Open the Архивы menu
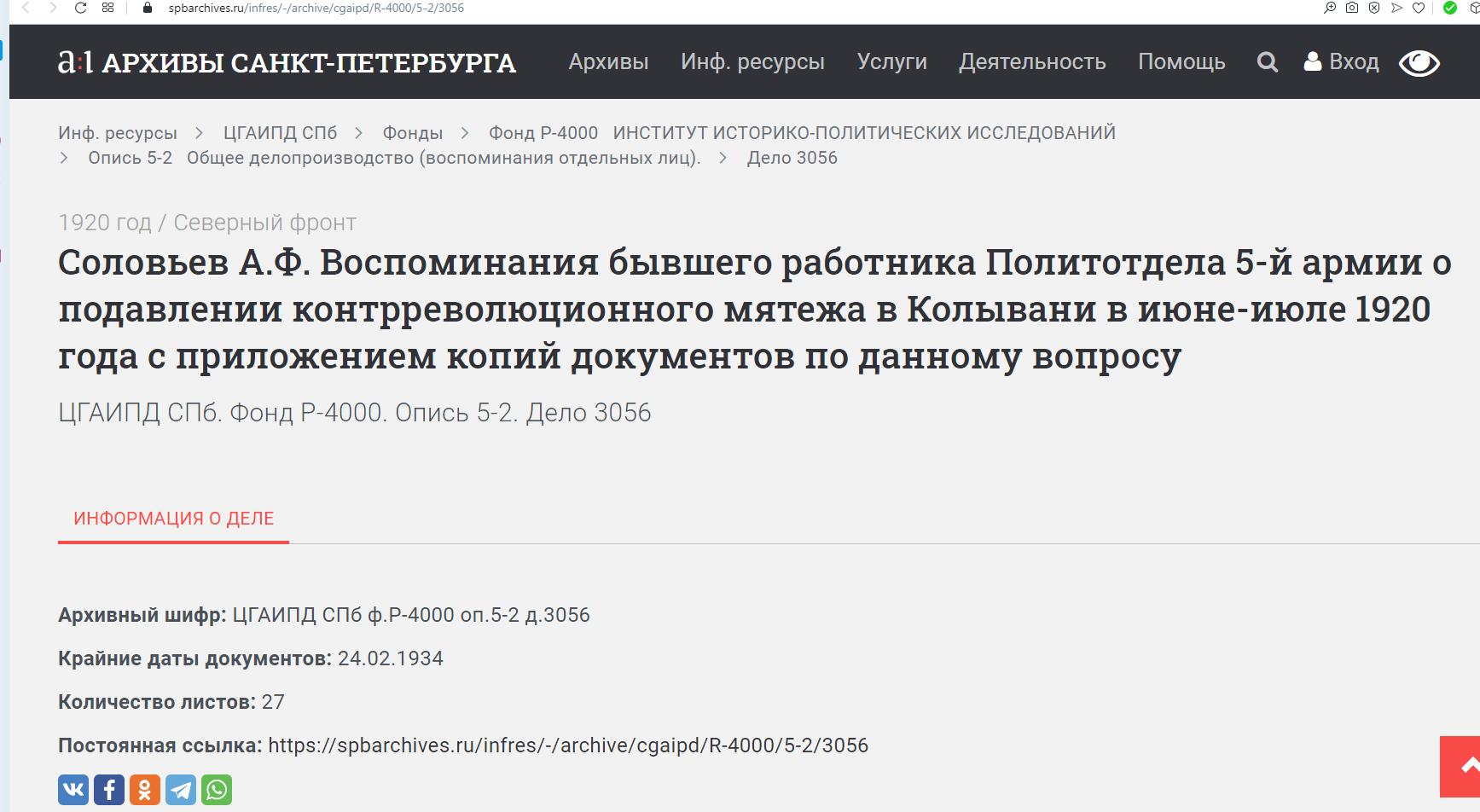 608,62
